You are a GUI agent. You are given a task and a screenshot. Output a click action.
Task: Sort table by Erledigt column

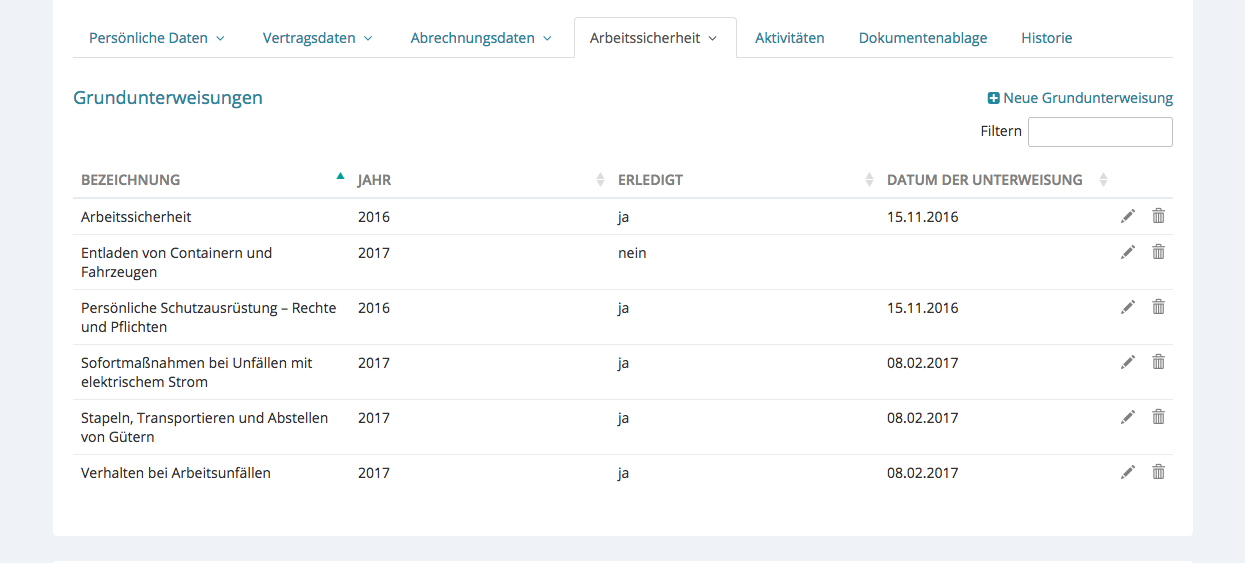coord(650,180)
